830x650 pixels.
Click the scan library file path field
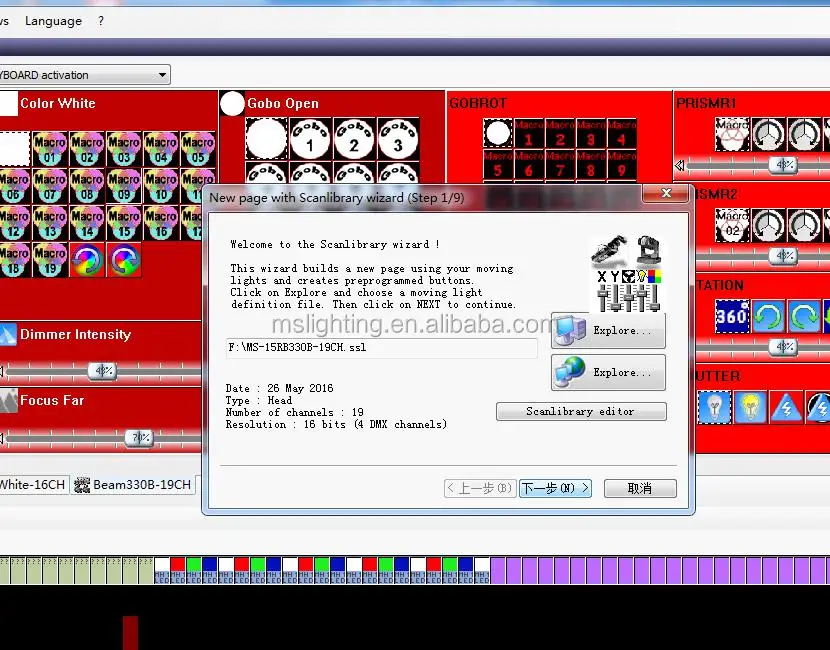tap(381, 347)
